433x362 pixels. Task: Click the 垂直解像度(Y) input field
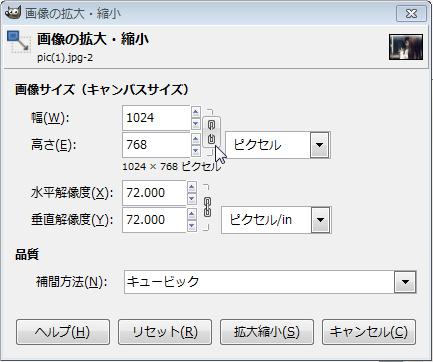pos(154,220)
